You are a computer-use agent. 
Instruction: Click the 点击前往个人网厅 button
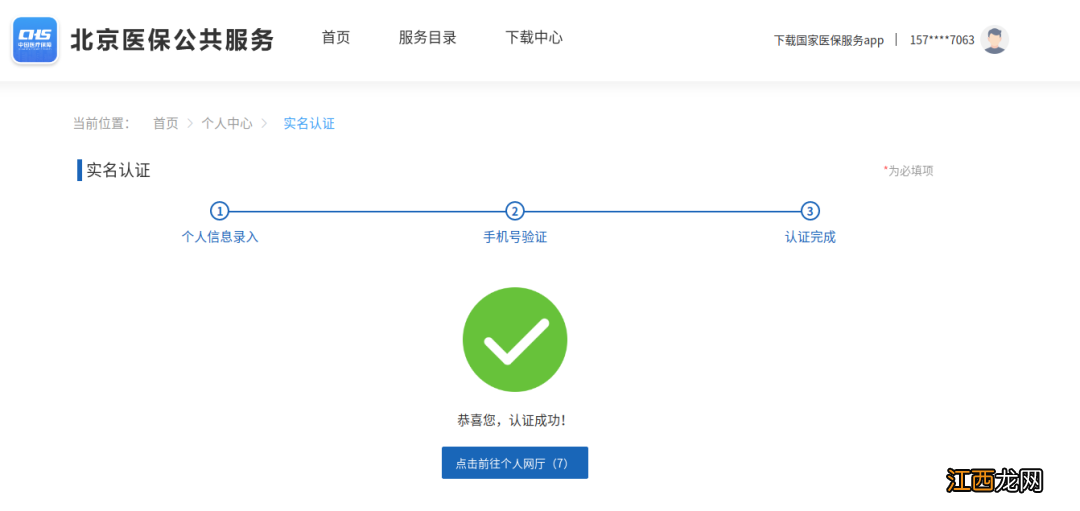[515, 463]
